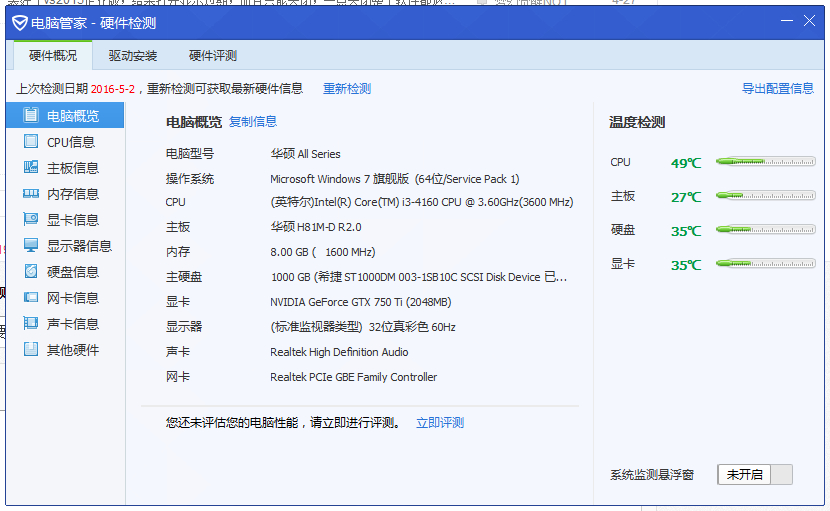Click the 显卡 temperature gauge bar

[765, 263]
